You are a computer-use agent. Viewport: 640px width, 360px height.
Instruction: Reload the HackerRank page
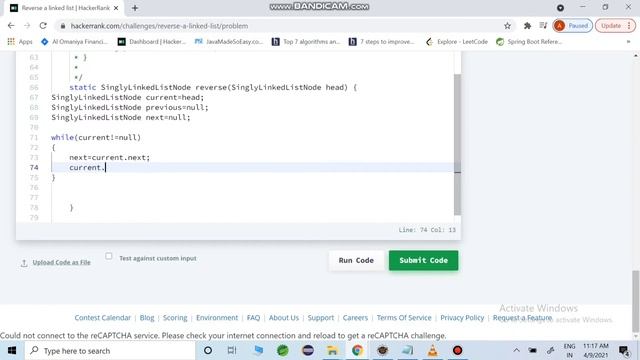coord(43,26)
